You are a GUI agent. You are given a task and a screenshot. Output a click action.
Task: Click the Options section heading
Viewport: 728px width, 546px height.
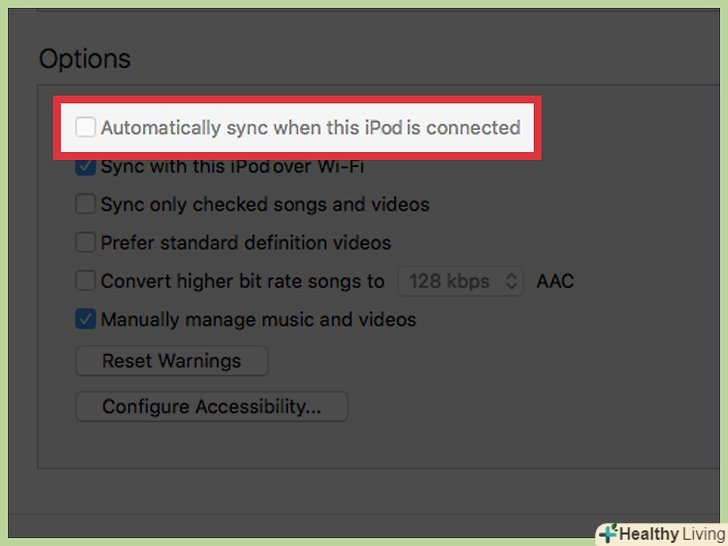[x=85, y=58]
